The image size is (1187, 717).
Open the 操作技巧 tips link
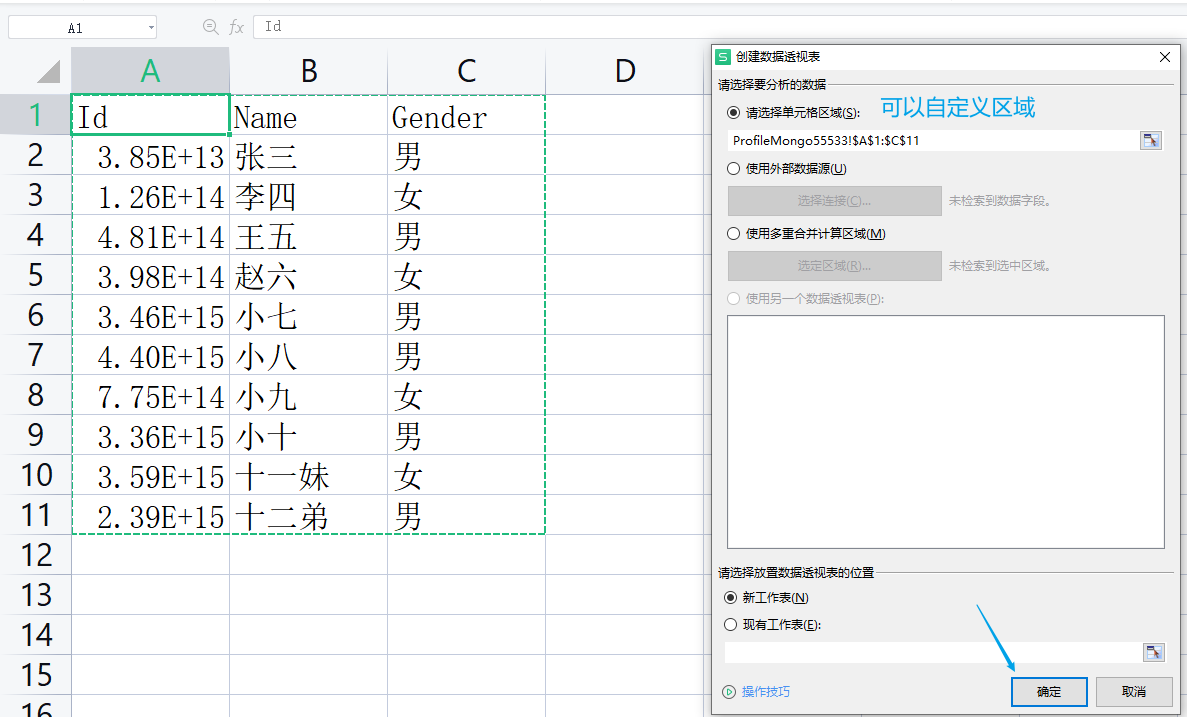765,691
